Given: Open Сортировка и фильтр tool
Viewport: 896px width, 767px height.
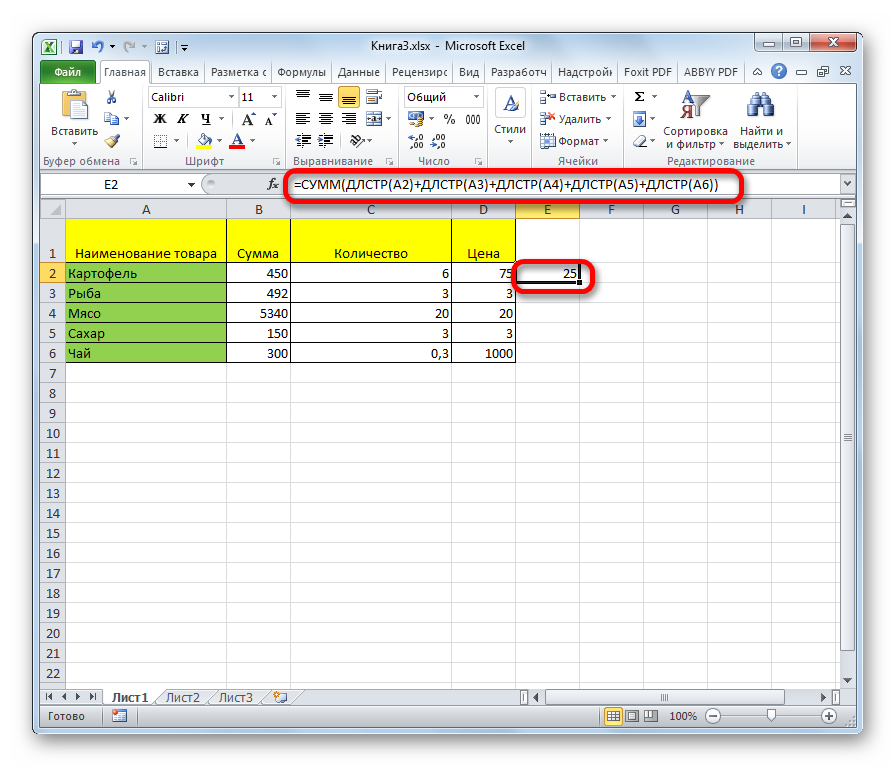Looking at the screenshot, I should (x=694, y=118).
